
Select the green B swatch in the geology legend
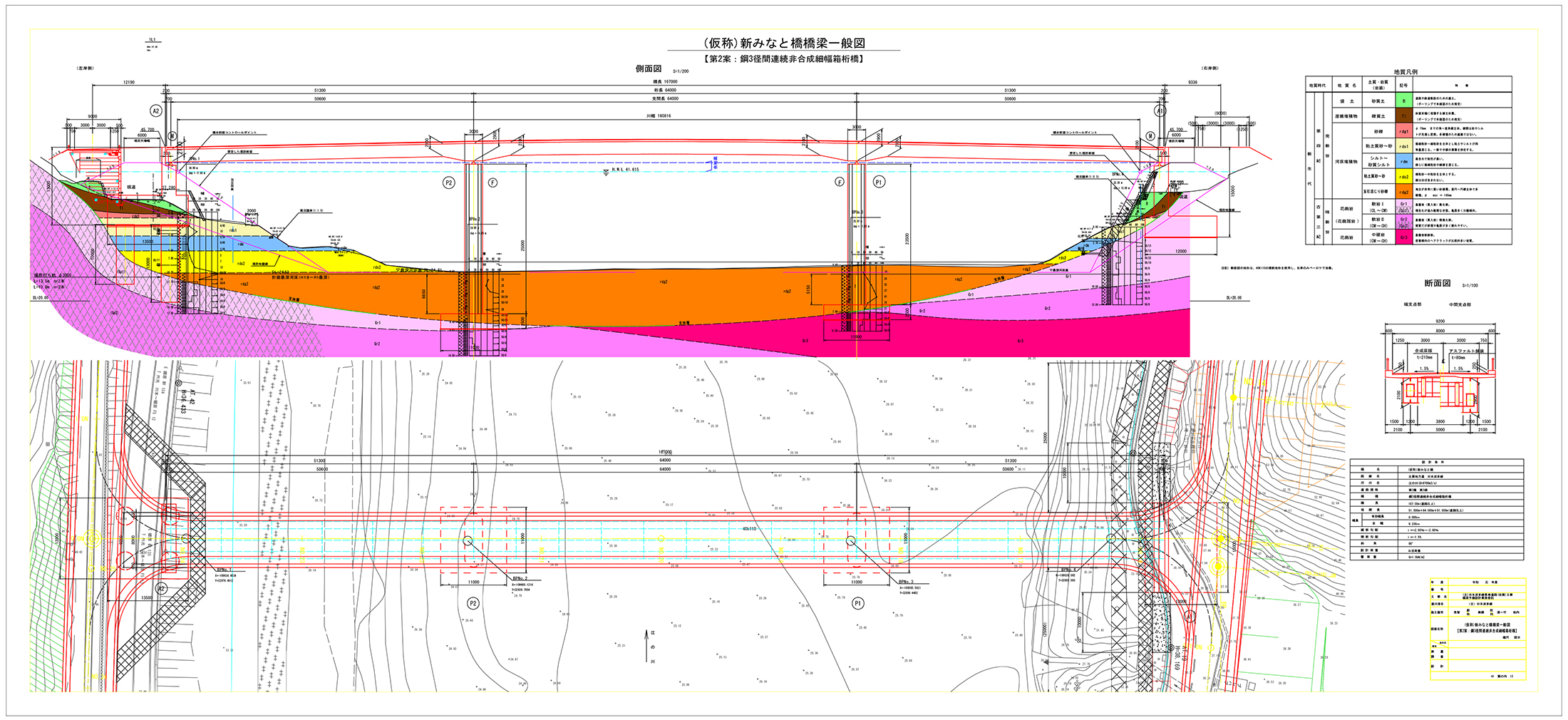[x=1403, y=101]
